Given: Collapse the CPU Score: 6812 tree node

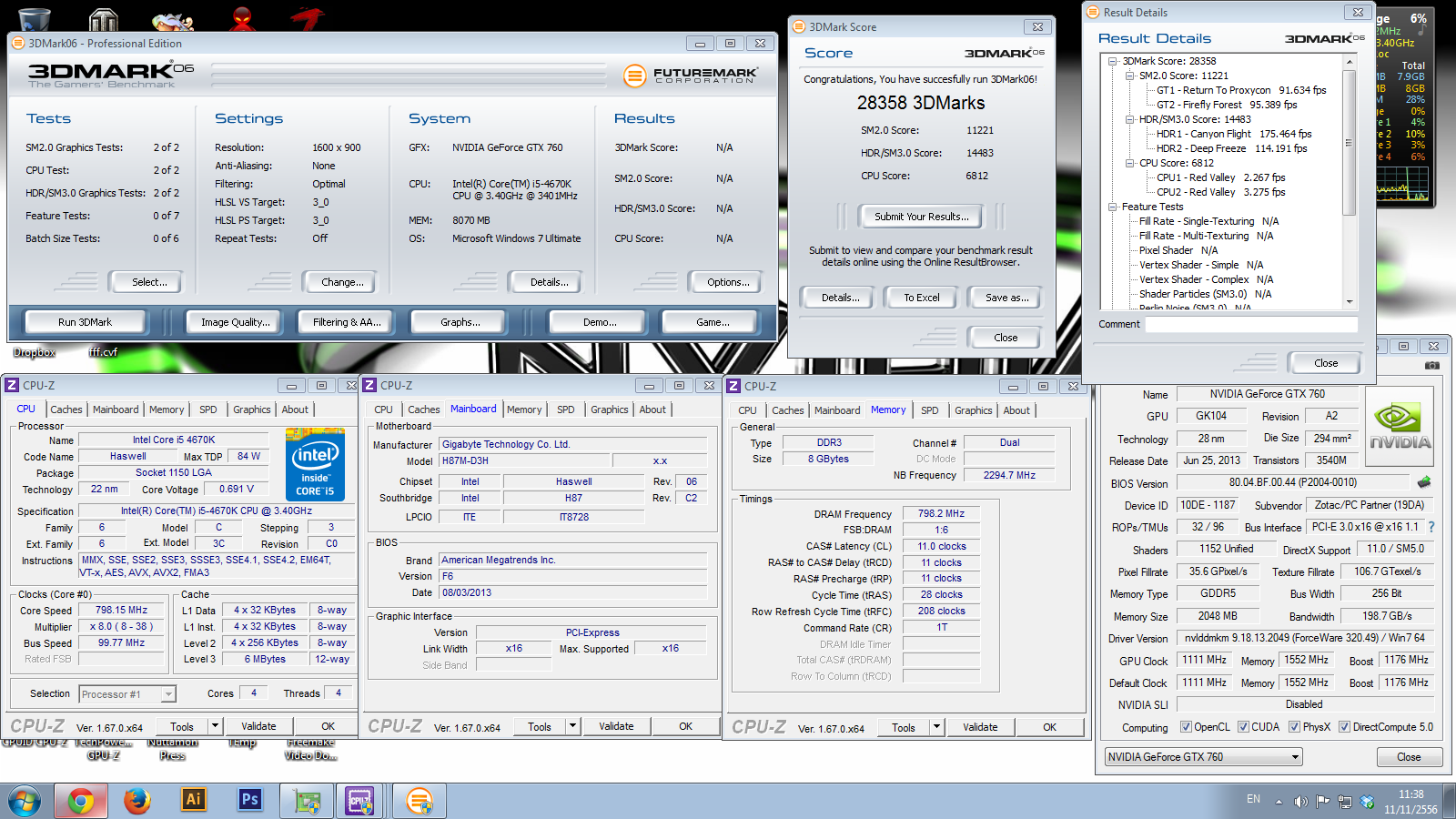Looking at the screenshot, I should coord(1130,164).
